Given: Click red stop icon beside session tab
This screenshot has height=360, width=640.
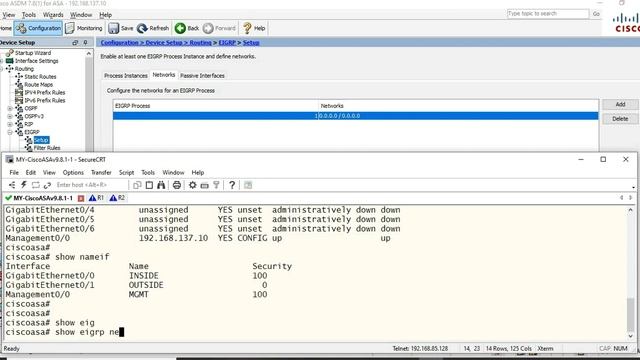Looking at the screenshot, I should tap(81, 198).
